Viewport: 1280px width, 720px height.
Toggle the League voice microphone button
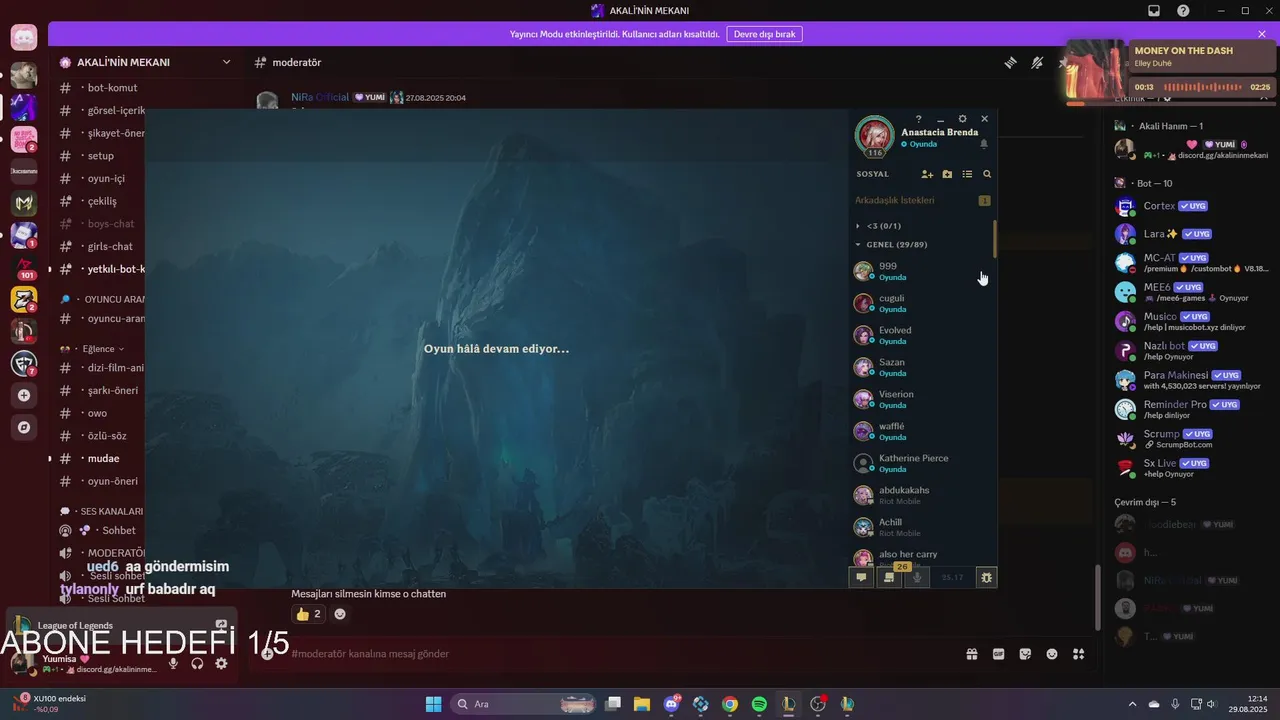pos(917,577)
